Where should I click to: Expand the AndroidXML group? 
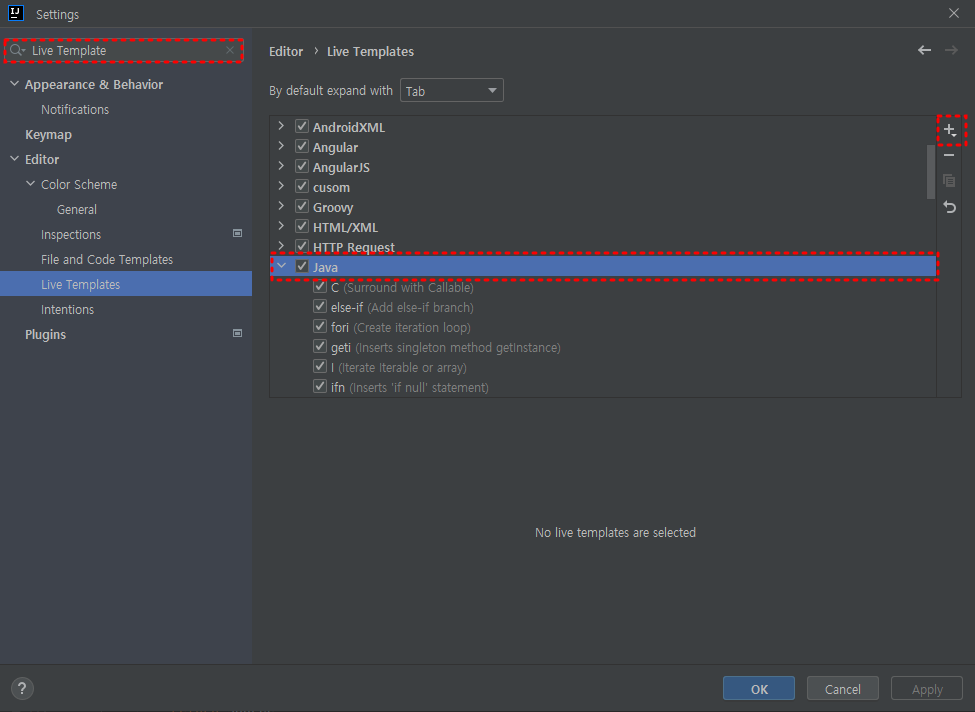281,126
